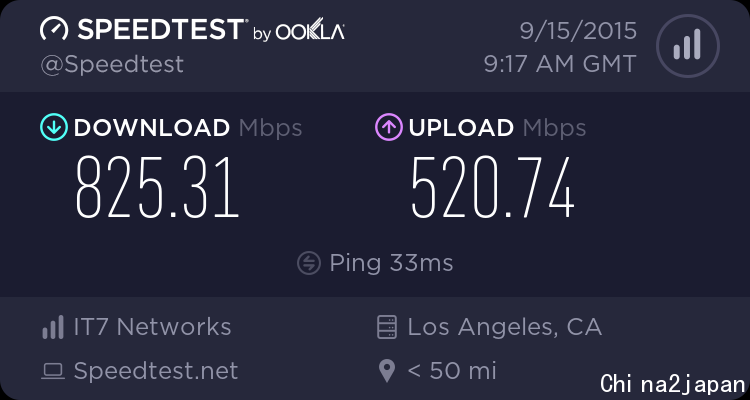The image size is (750, 400).
Task: Click the ISP signal bars icon
Action: (53, 327)
